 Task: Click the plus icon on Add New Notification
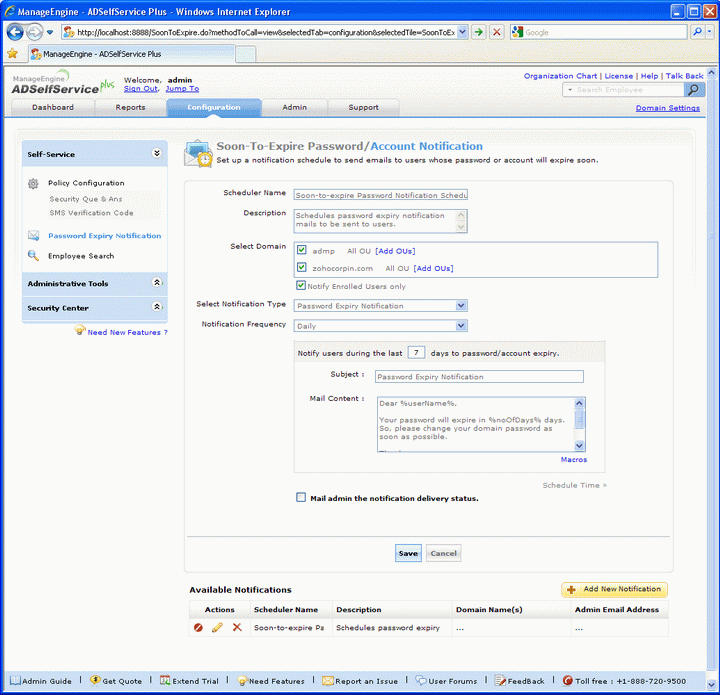[x=571, y=590]
